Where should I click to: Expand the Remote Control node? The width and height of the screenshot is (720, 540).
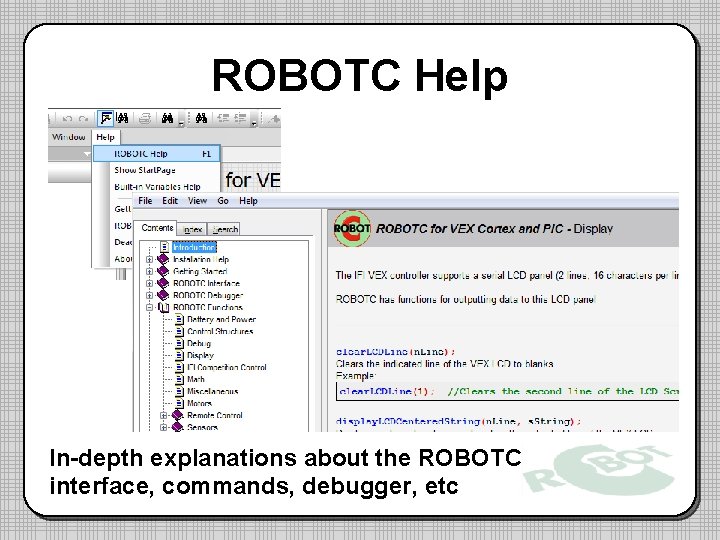(x=163, y=415)
